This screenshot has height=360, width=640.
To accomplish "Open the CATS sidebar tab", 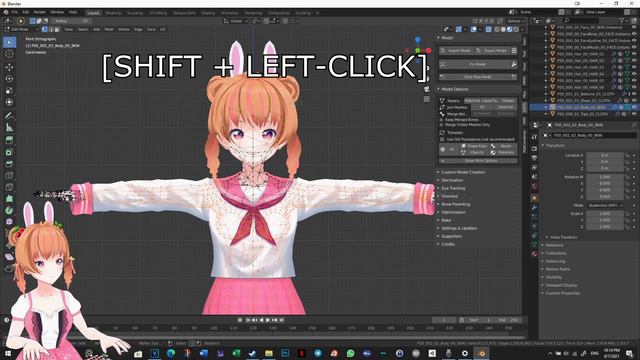I will tap(524, 108).
